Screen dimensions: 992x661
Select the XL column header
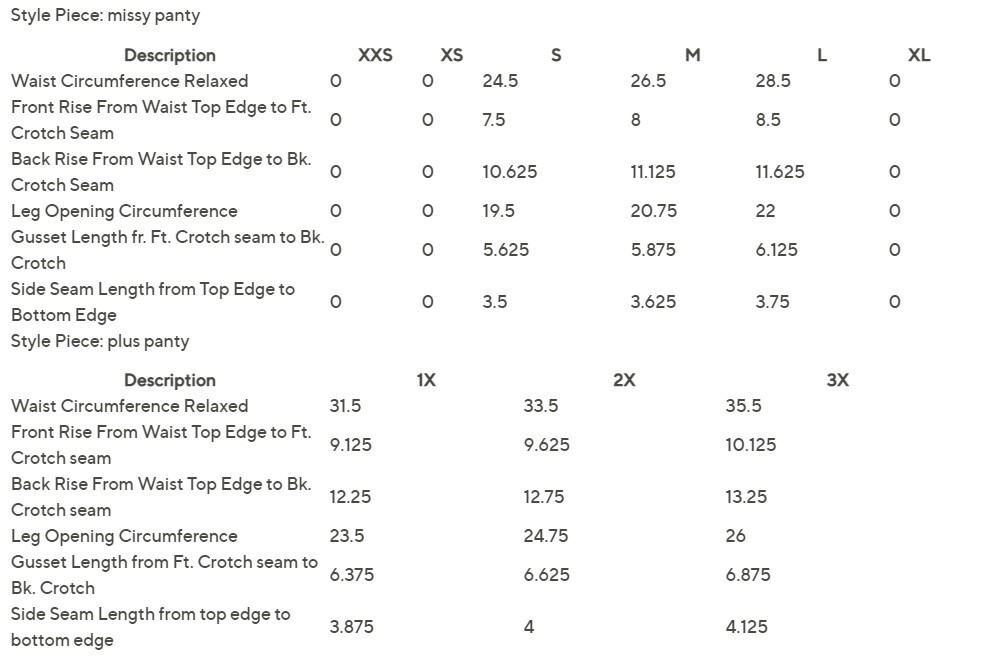(919, 55)
